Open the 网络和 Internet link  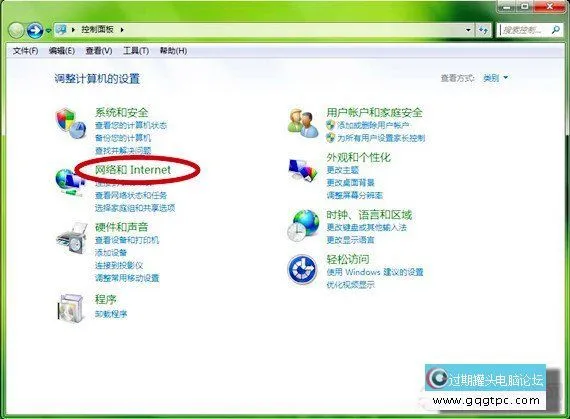coord(133,169)
